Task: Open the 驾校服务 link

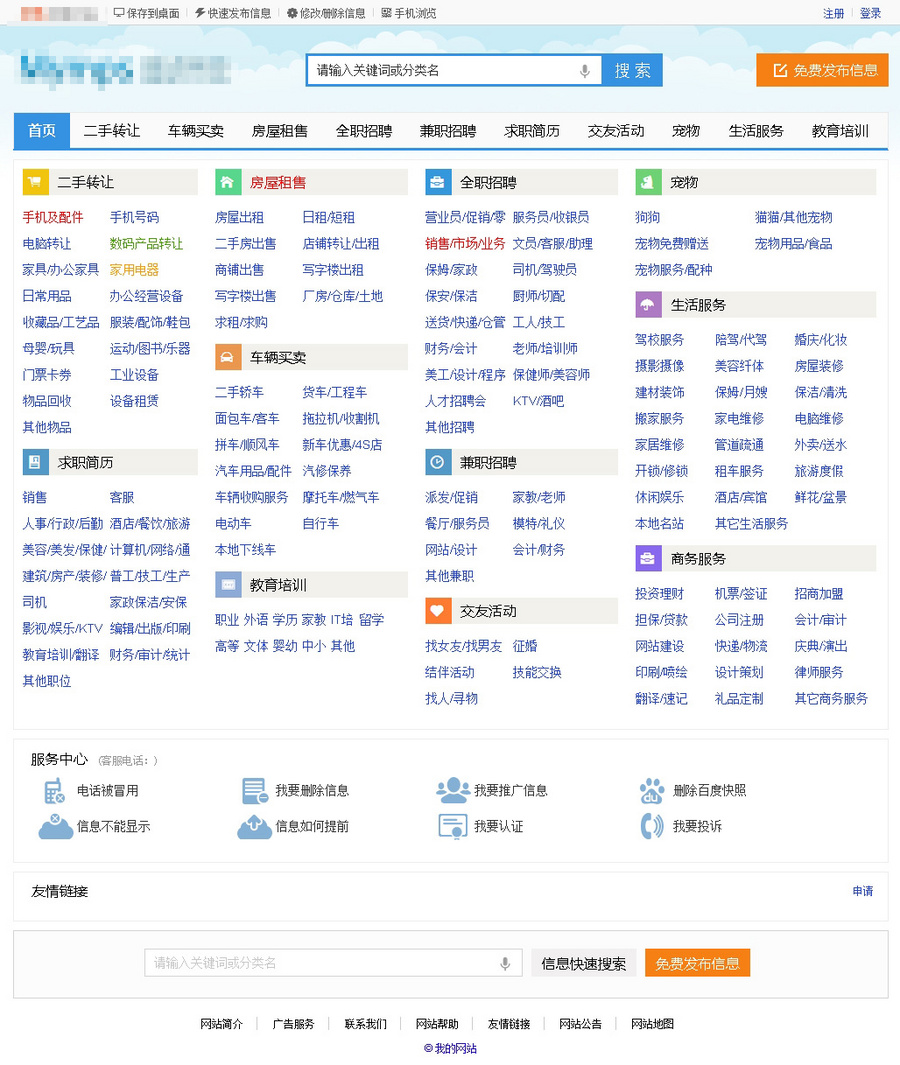Action: tap(660, 340)
